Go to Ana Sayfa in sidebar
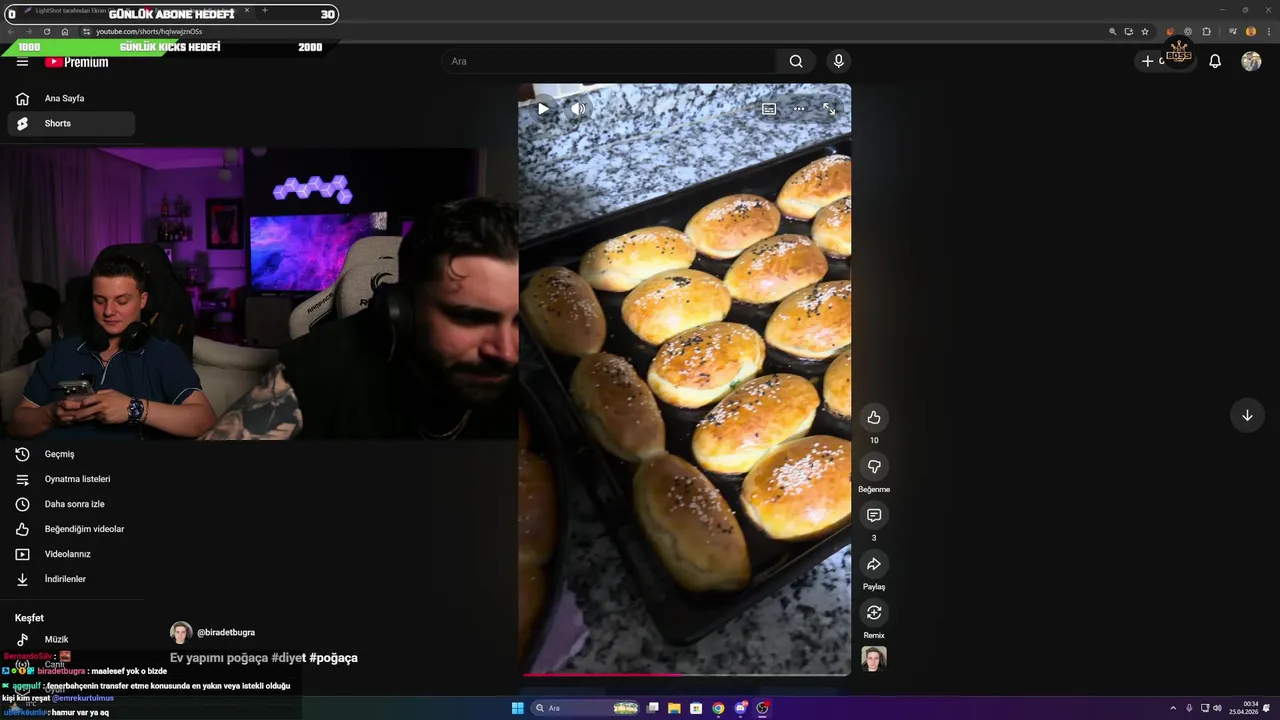This screenshot has height=720, width=1280. 71,98
